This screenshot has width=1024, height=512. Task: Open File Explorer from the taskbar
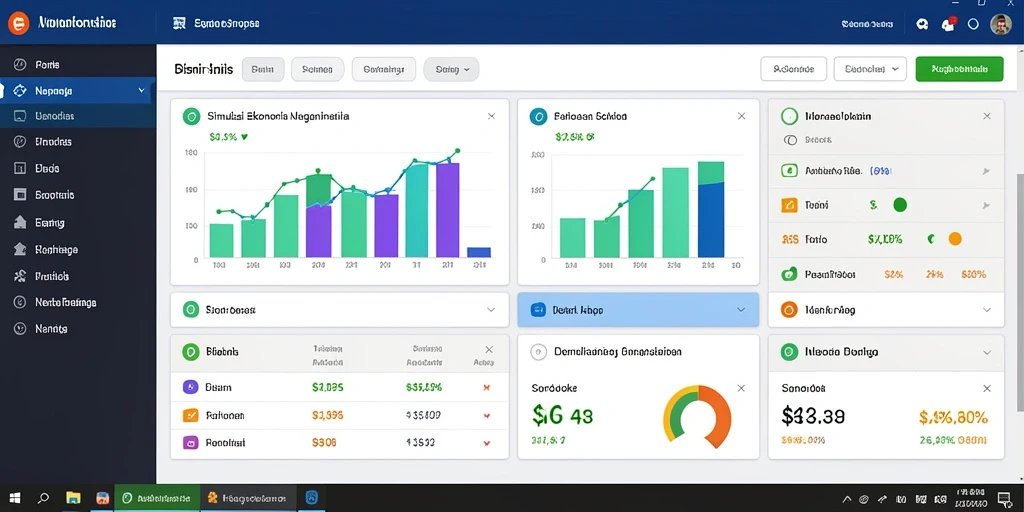[x=72, y=498]
